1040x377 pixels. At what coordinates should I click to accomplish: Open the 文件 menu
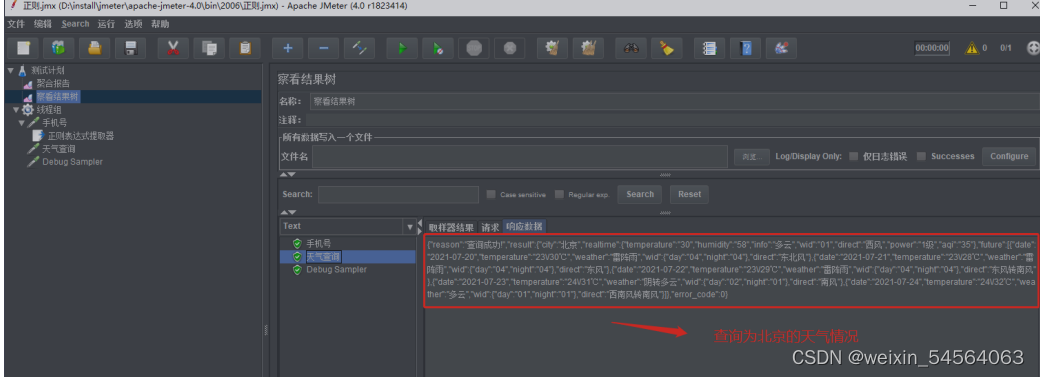click(16, 24)
